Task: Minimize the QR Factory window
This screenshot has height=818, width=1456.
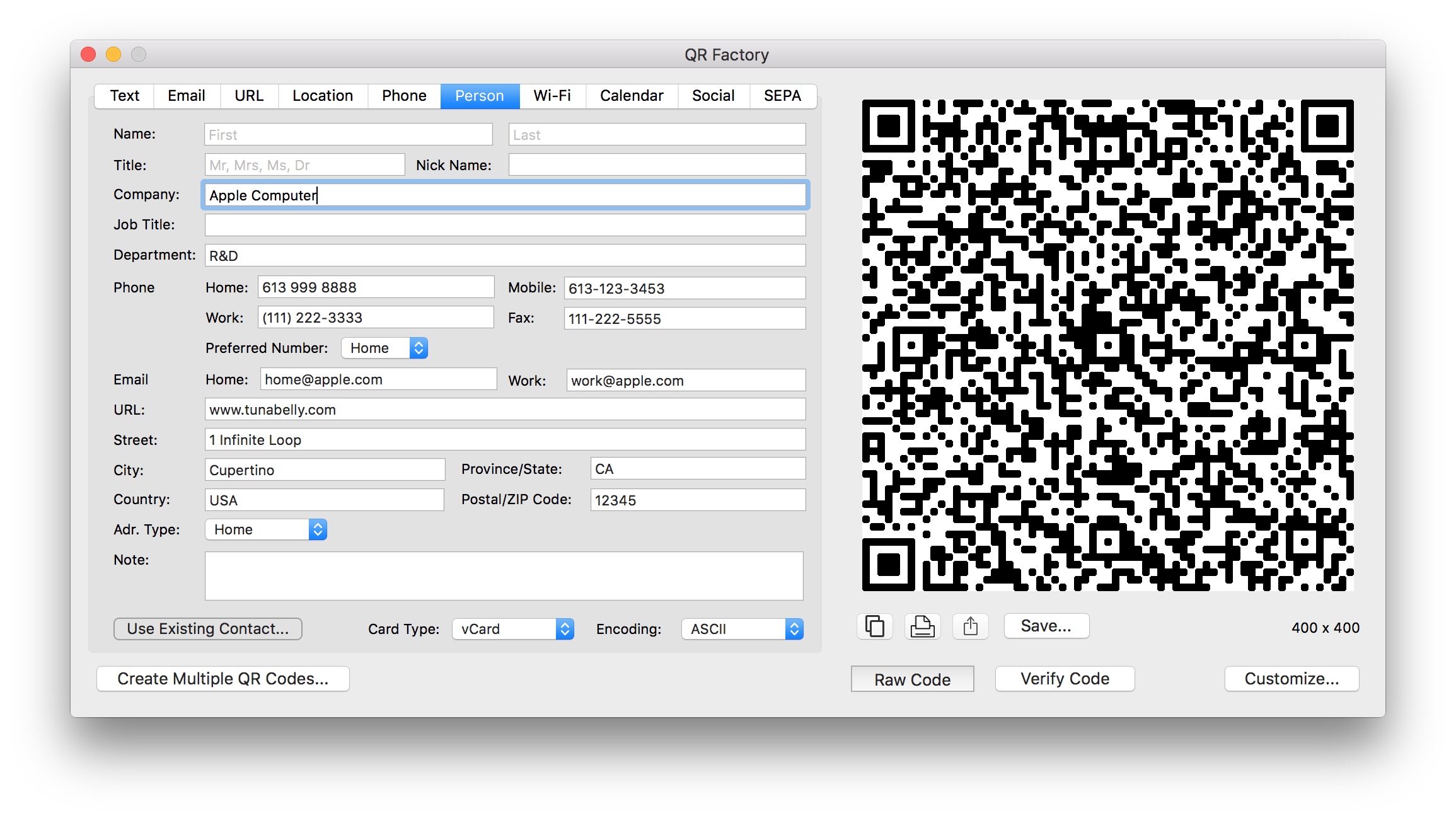Action: point(113,54)
